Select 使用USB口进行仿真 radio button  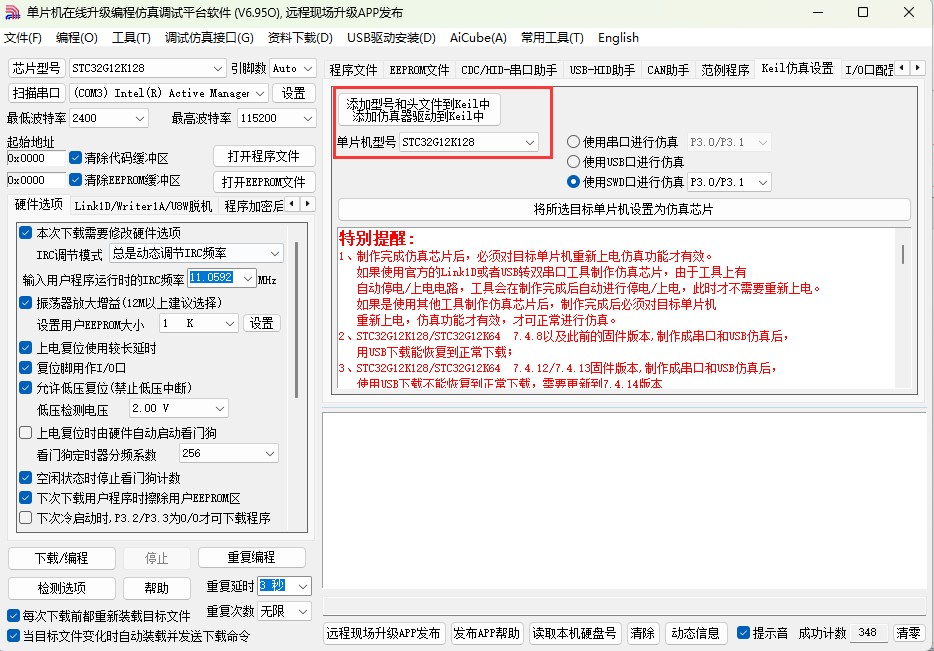(x=573, y=161)
